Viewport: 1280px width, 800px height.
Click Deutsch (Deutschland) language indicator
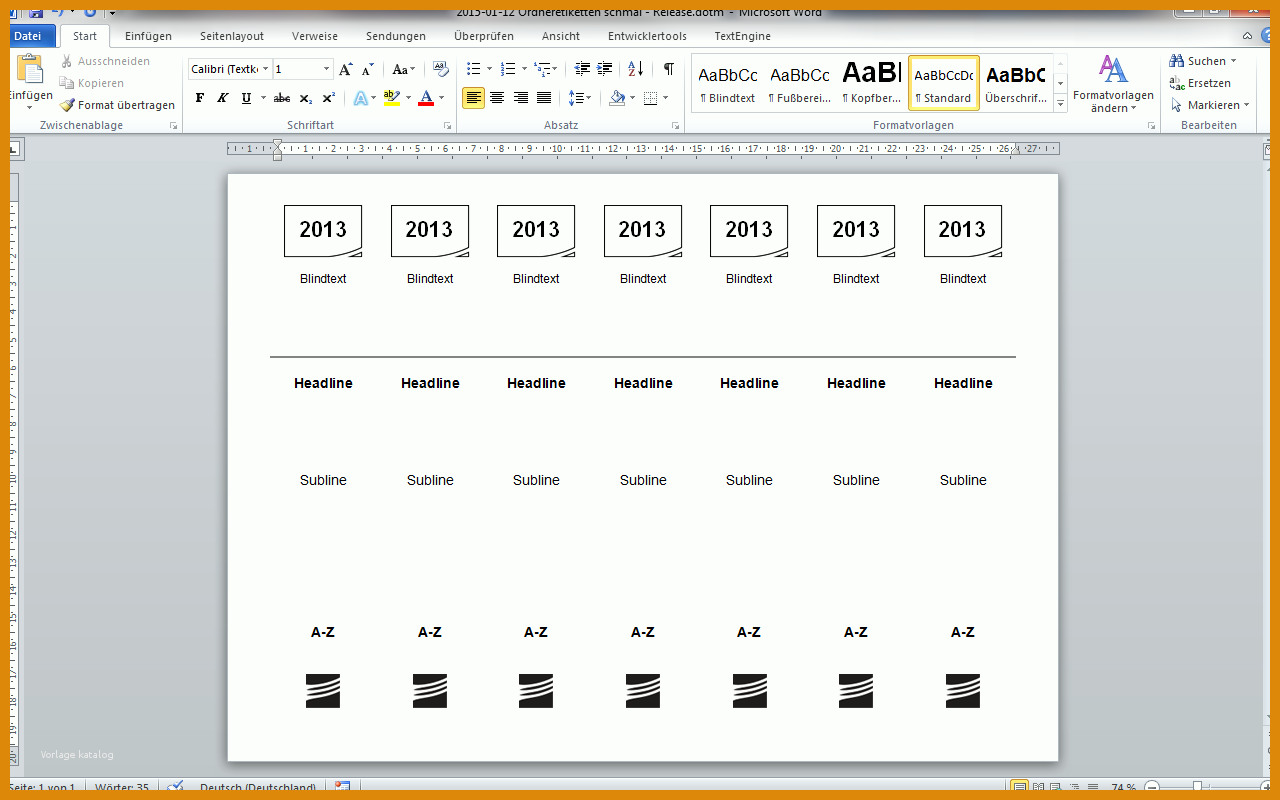(258, 788)
